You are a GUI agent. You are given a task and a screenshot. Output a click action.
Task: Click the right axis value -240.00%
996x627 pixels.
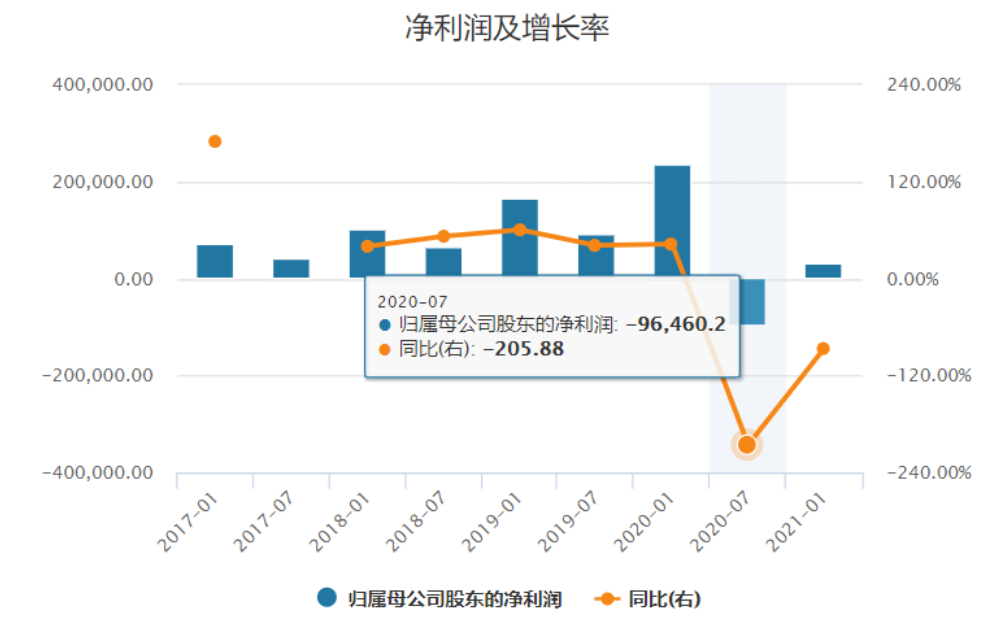929,473
